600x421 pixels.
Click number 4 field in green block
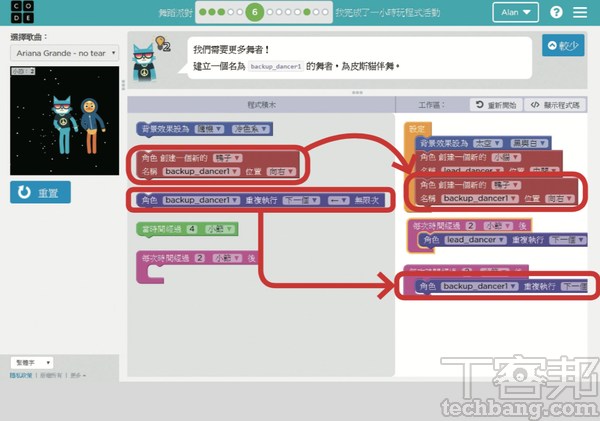pos(192,229)
